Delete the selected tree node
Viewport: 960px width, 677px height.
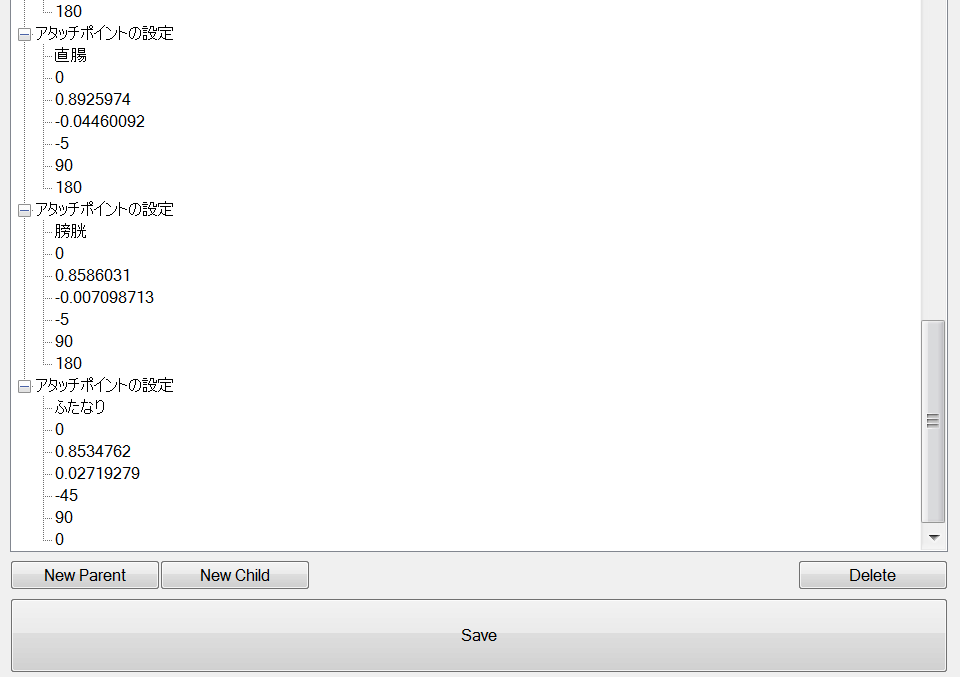click(872, 575)
